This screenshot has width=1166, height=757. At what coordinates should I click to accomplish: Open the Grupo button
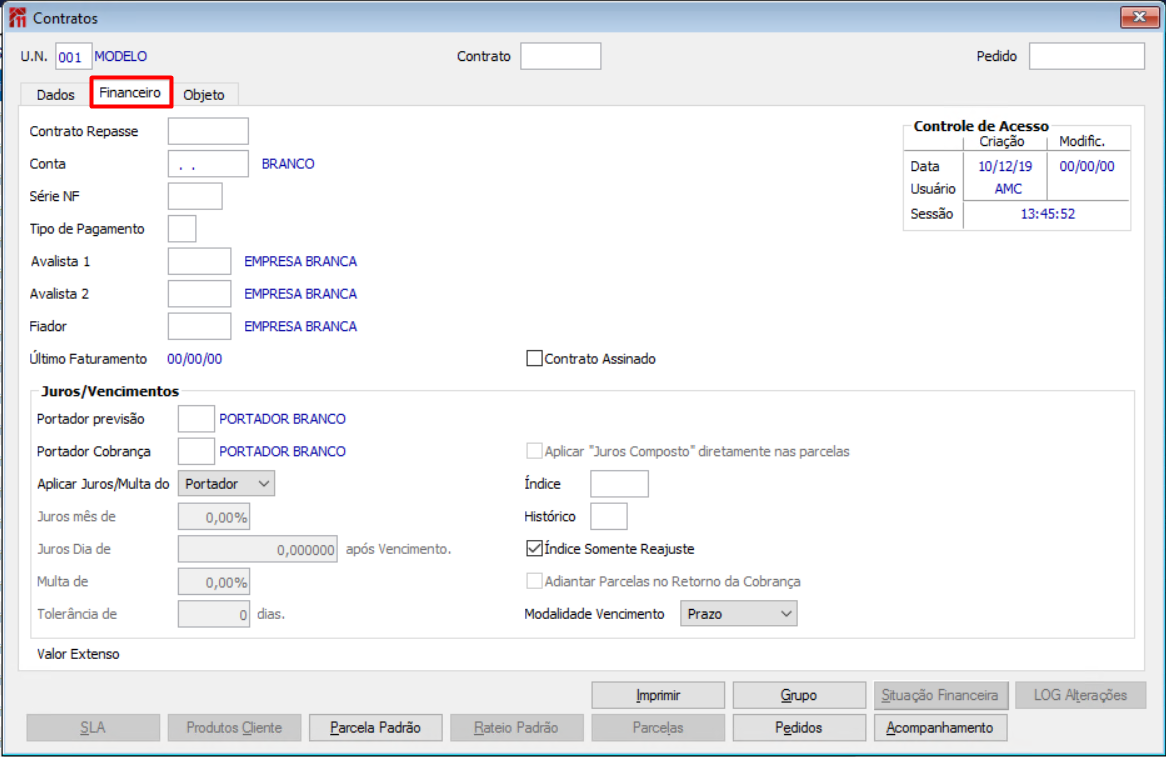[799, 695]
